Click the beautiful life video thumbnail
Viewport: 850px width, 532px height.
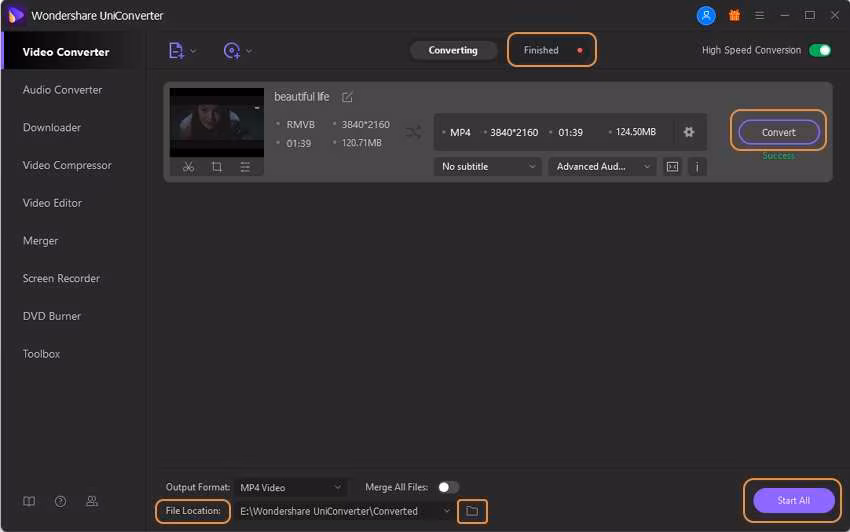(217, 123)
